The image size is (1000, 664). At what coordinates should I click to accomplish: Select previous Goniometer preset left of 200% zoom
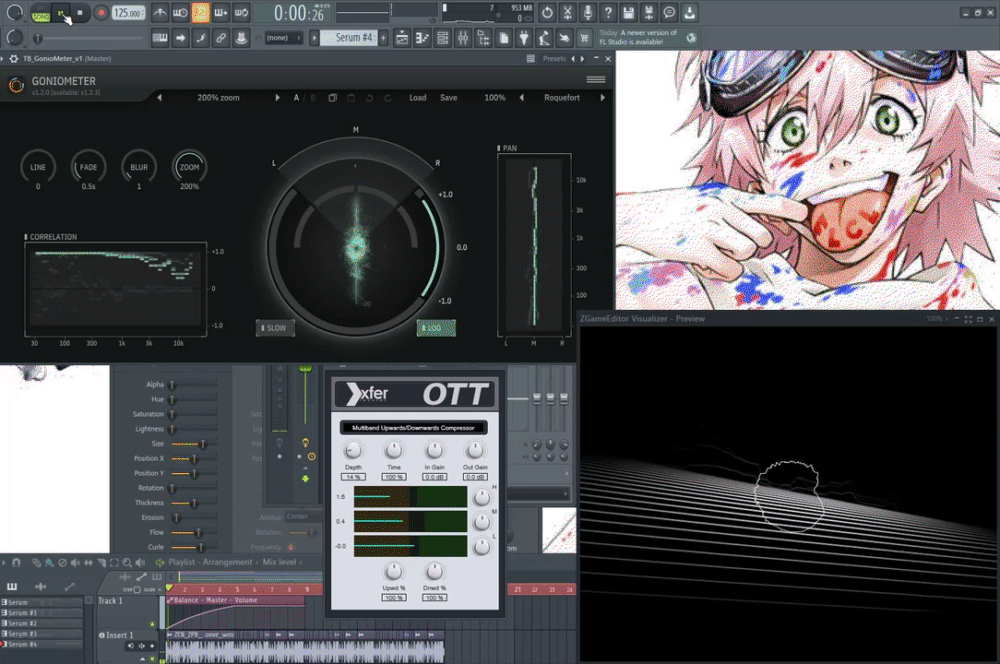[159, 98]
